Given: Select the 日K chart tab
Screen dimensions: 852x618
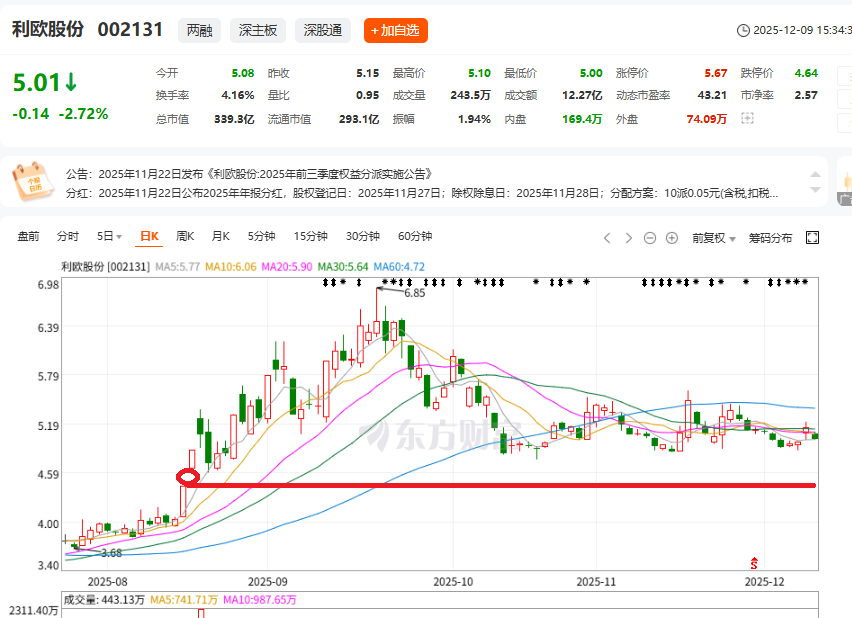Looking at the screenshot, I should 149,236.
